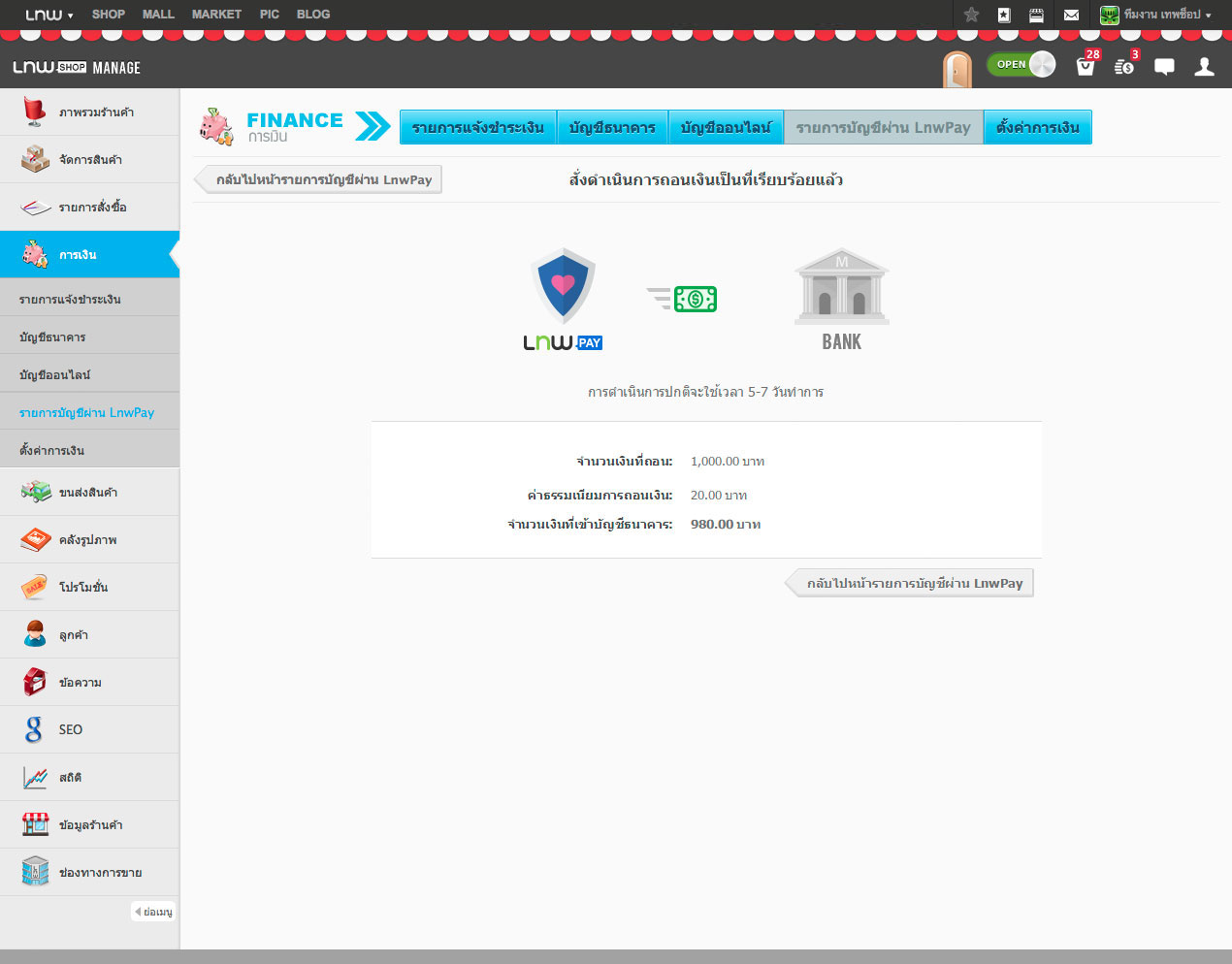The height and width of the screenshot is (964, 1232).
Task: Open ขนส่งสินค้า shipping sidebar item
Action: tap(89, 493)
